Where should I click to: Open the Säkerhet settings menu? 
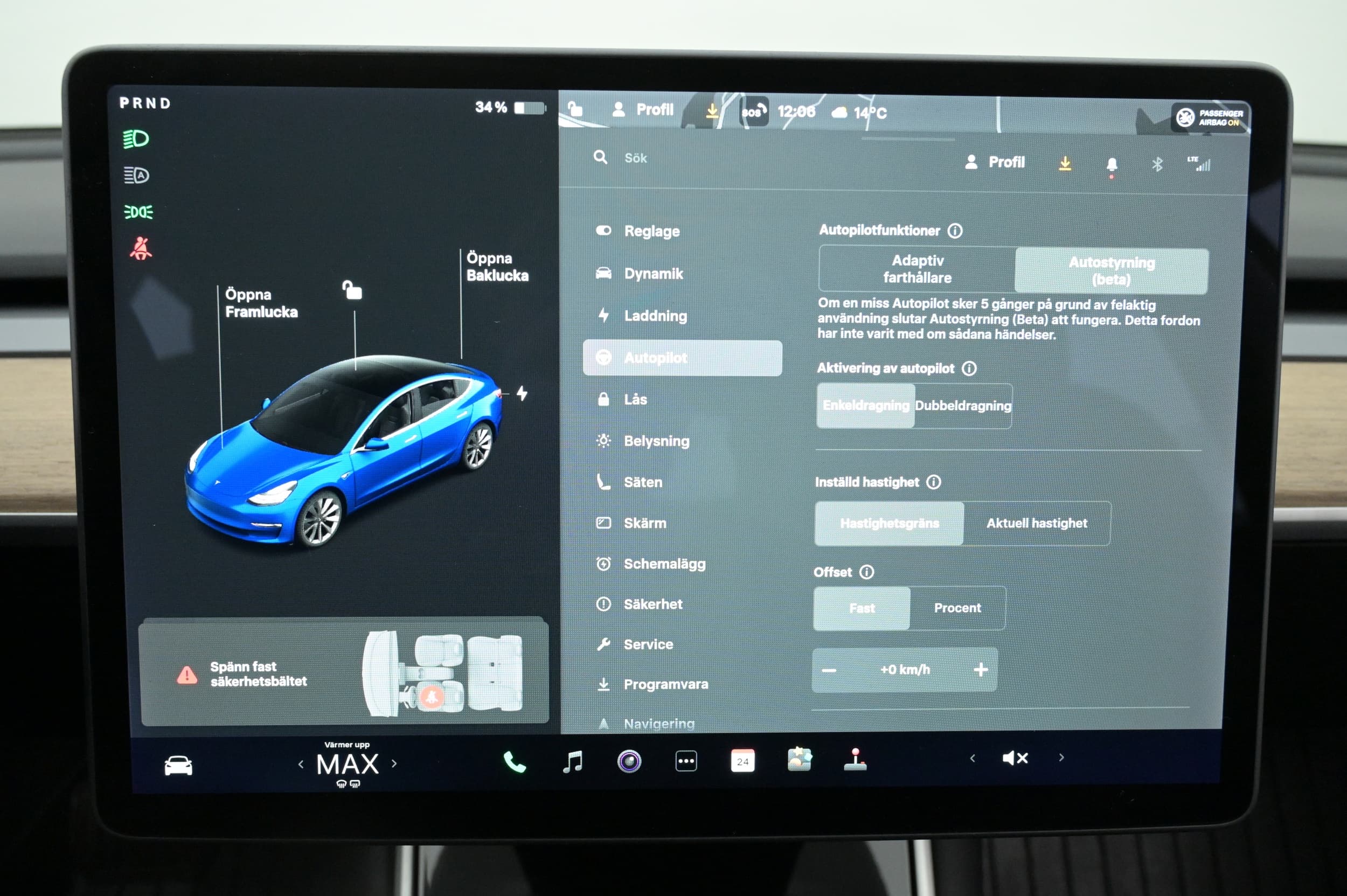point(652,604)
